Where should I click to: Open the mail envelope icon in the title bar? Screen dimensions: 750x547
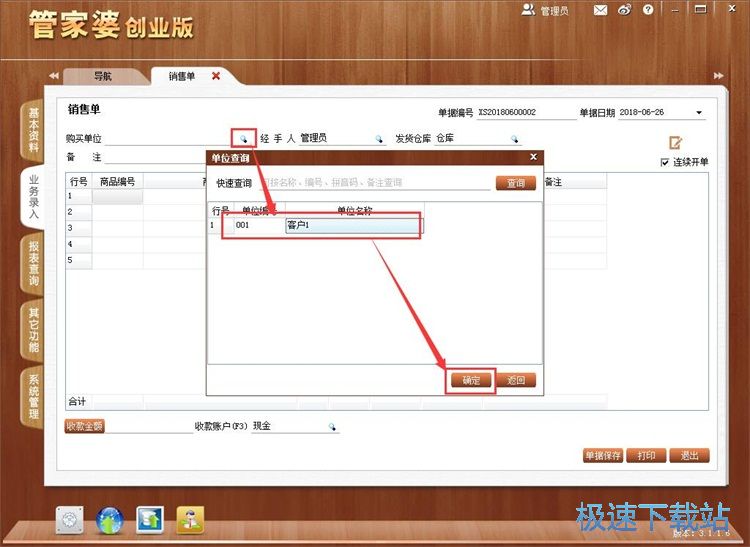pos(600,10)
